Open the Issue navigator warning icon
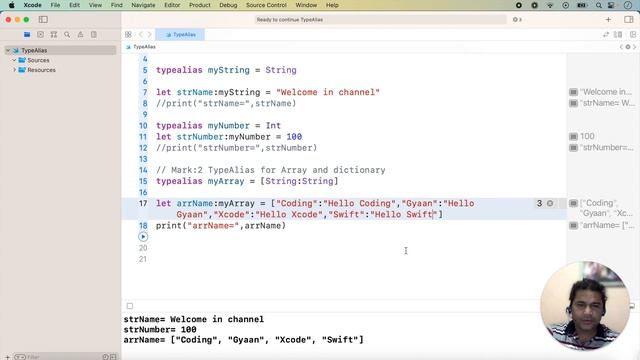Viewport: 640px width, 360px height. 80,35
